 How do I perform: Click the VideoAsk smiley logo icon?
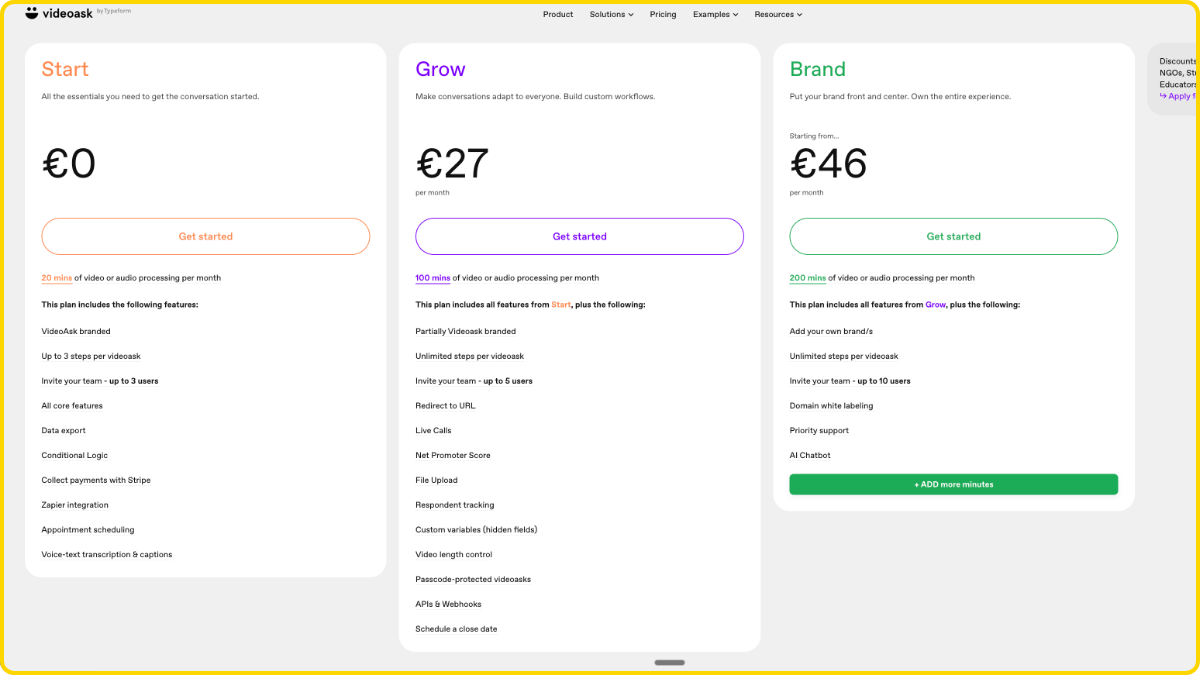(31, 13)
